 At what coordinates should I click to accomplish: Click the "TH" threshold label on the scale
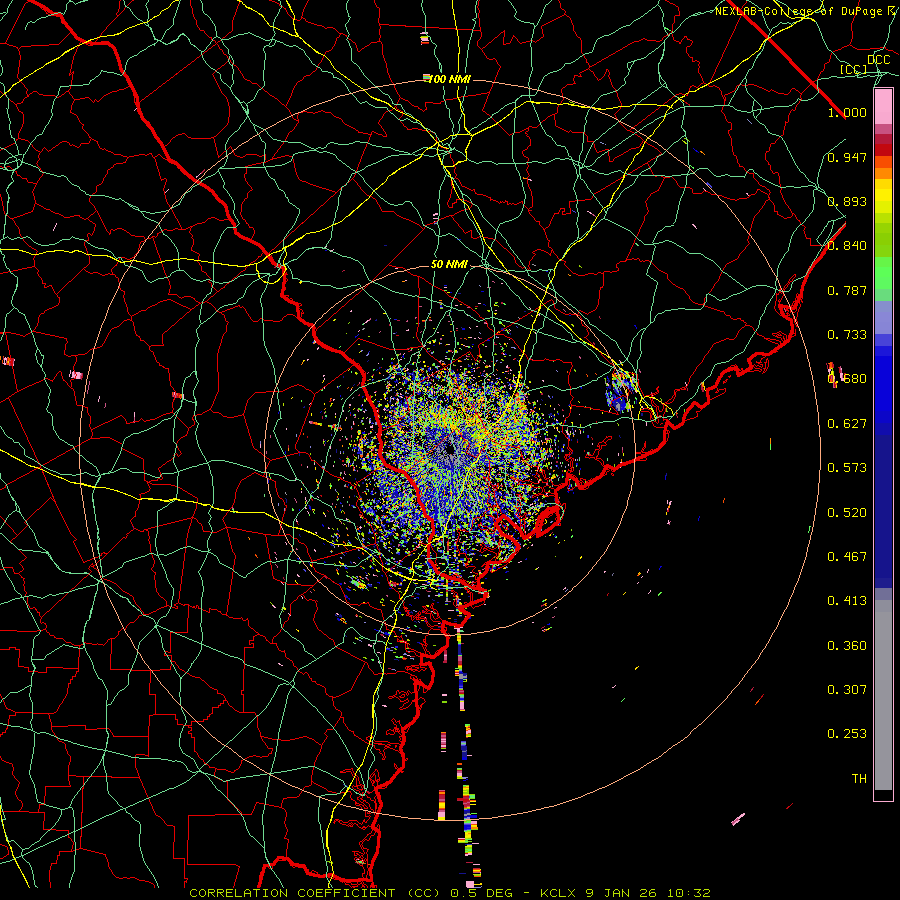click(x=859, y=779)
